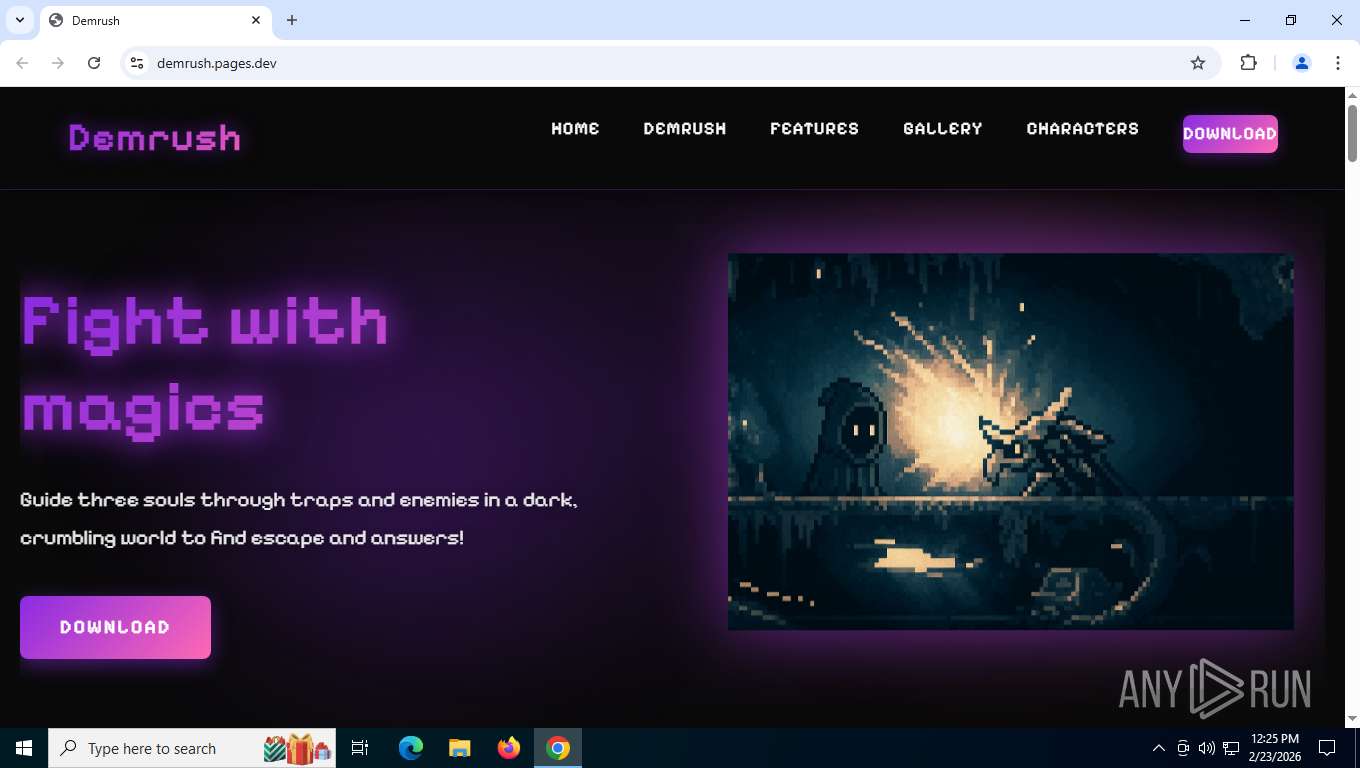Click the large DOWNLOAD button below tagline

(x=115, y=627)
